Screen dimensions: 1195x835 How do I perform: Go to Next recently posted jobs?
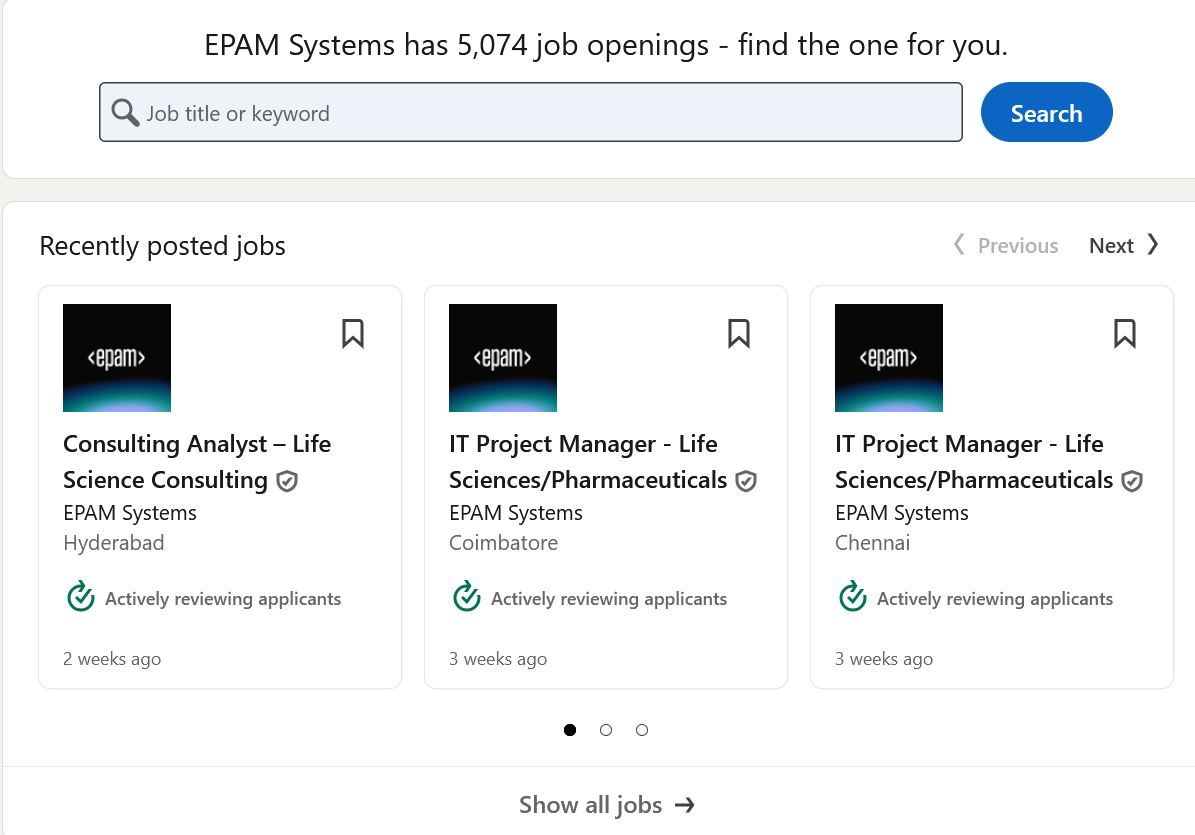click(1124, 245)
